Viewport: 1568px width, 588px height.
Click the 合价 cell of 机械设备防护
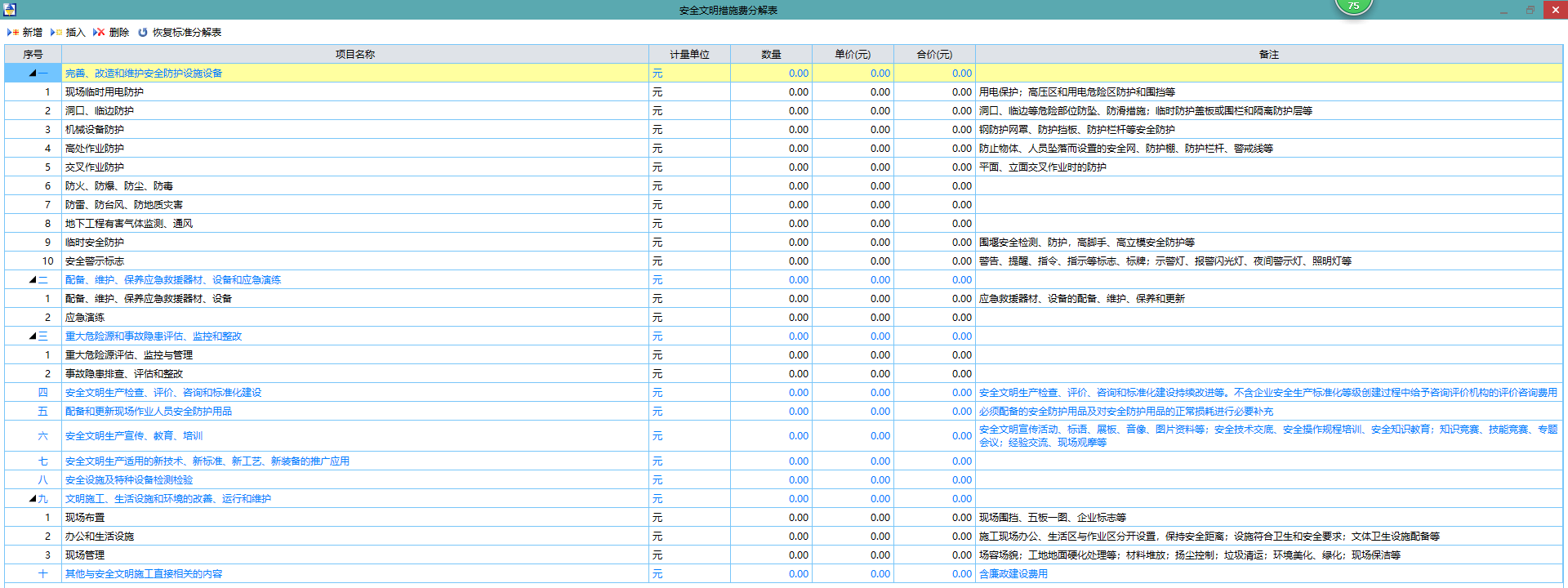coord(934,129)
